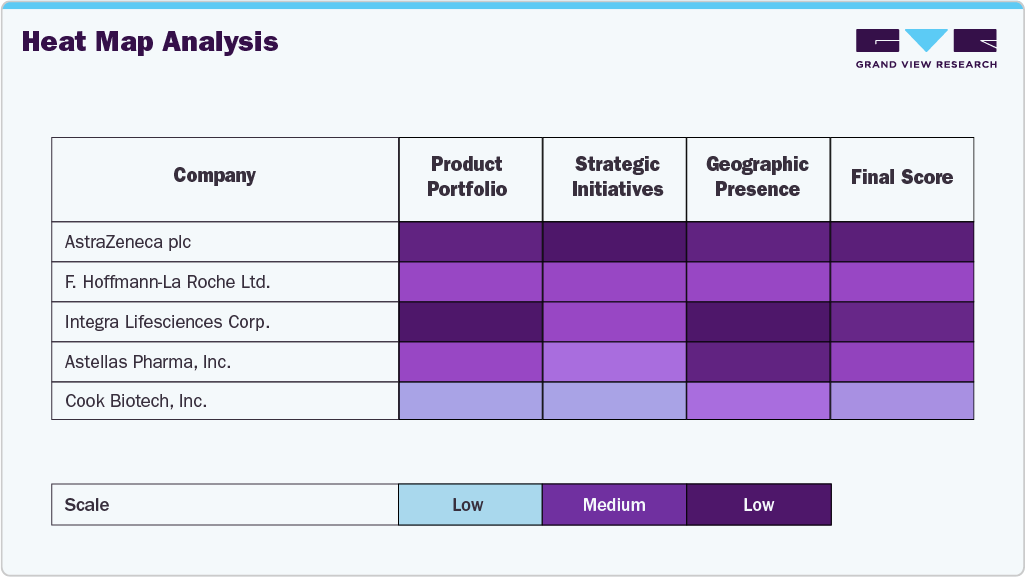The height and width of the screenshot is (577, 1025).
Task: Click the dark purple Low scale swatch
Action: [758, 505]
